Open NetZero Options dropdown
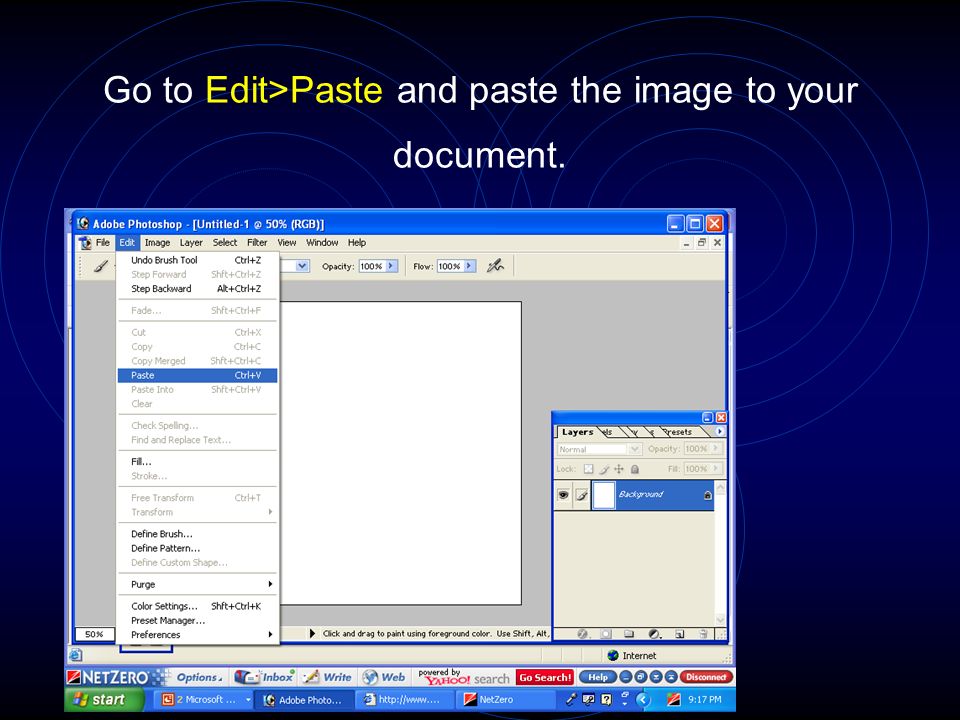 tap(200, 677)
